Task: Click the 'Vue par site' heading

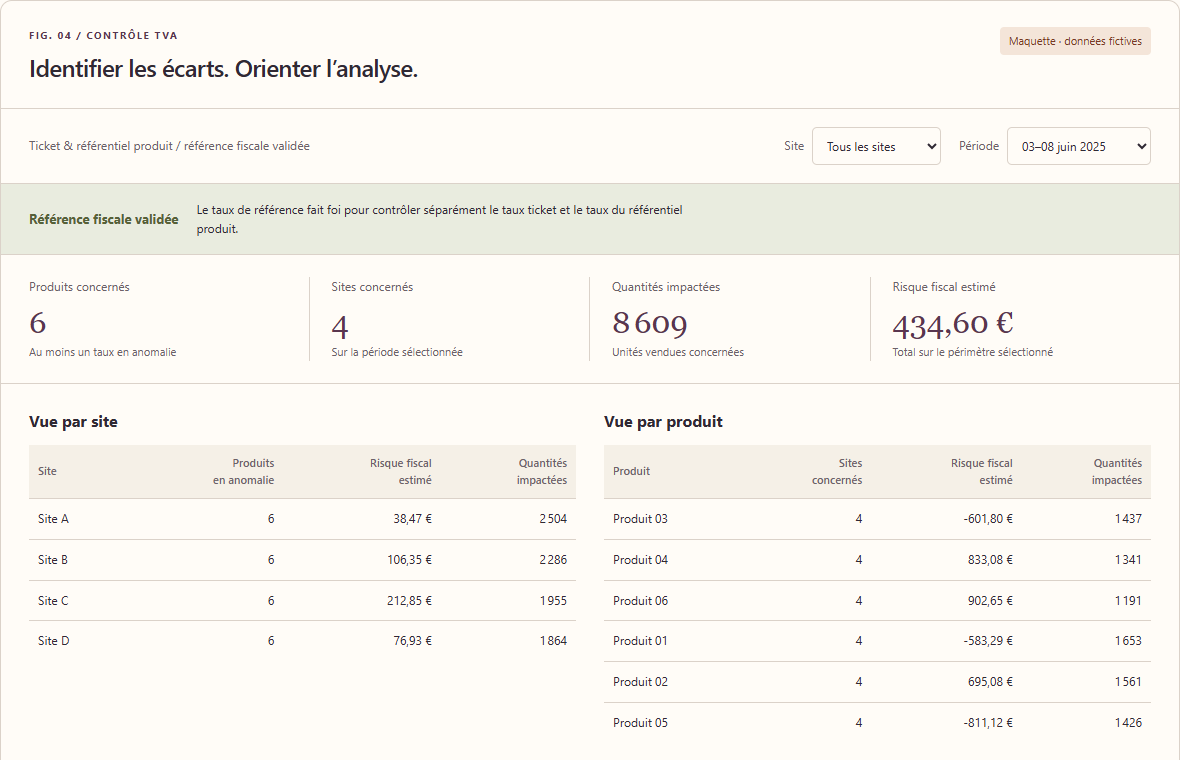Action: (x=73, y=421)
